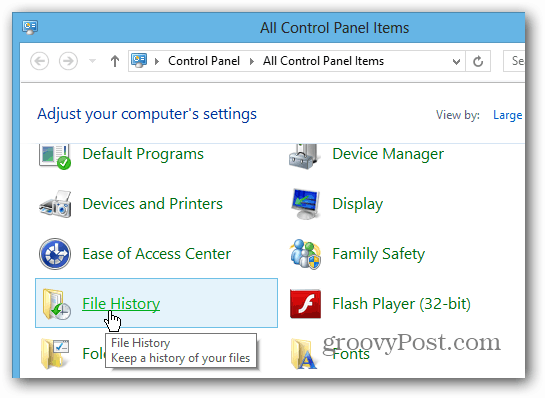Open the Default Programs icon
Viewport: 545px width, 398px height.
pyautogui.click(x=55, y=156)
